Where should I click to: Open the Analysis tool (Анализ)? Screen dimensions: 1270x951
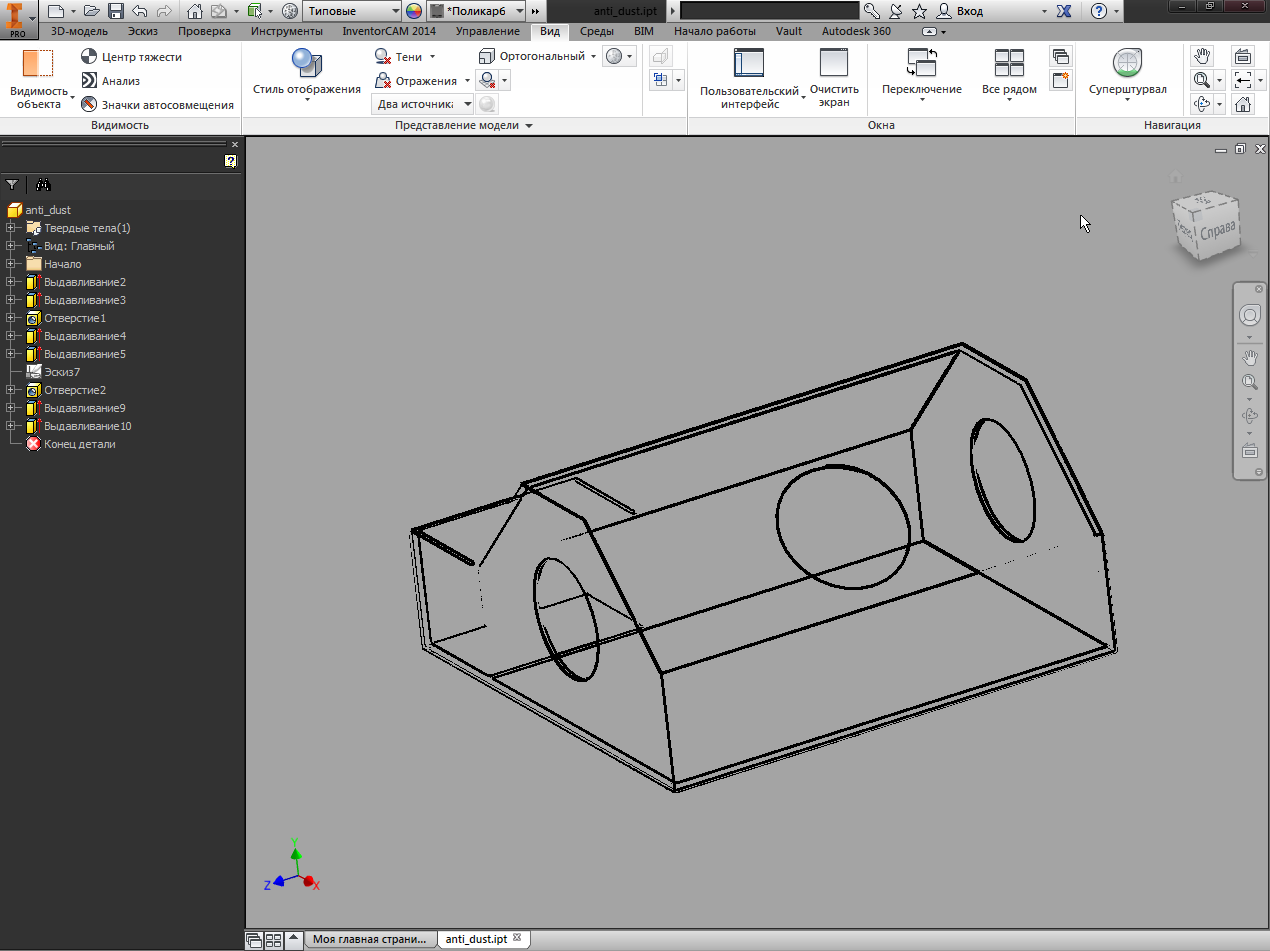[x=89, y=81]
